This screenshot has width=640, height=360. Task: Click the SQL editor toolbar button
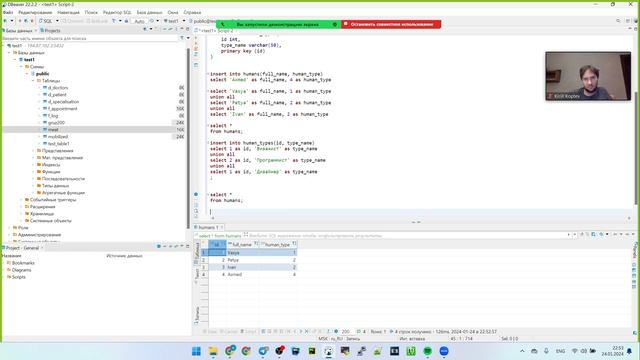click(46, 21)
